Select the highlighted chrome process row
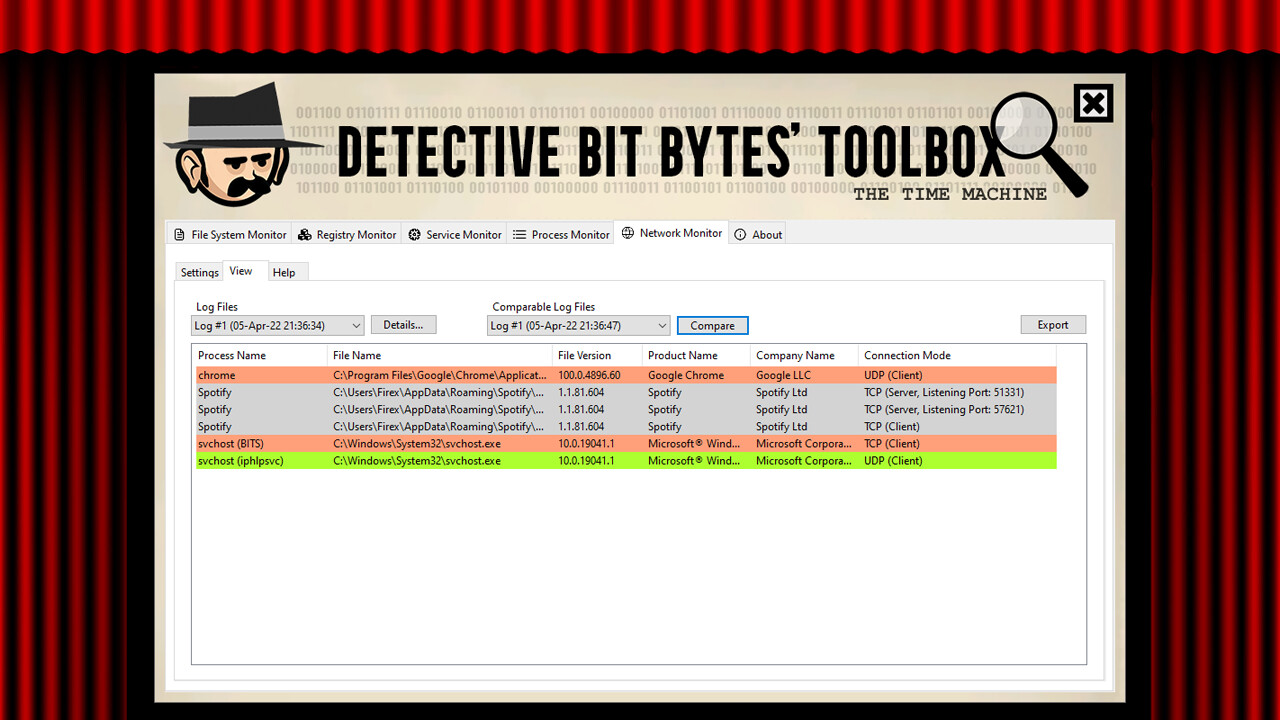 point(400,375)
